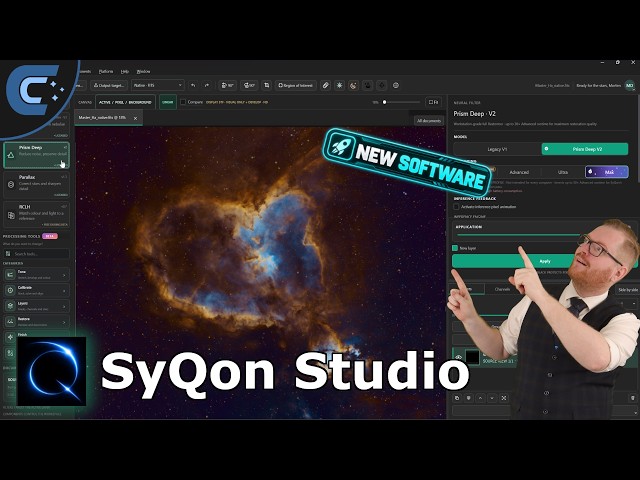Choose the Max quality mode
Screen dimensions: 640x480
(x=607, y=172)
